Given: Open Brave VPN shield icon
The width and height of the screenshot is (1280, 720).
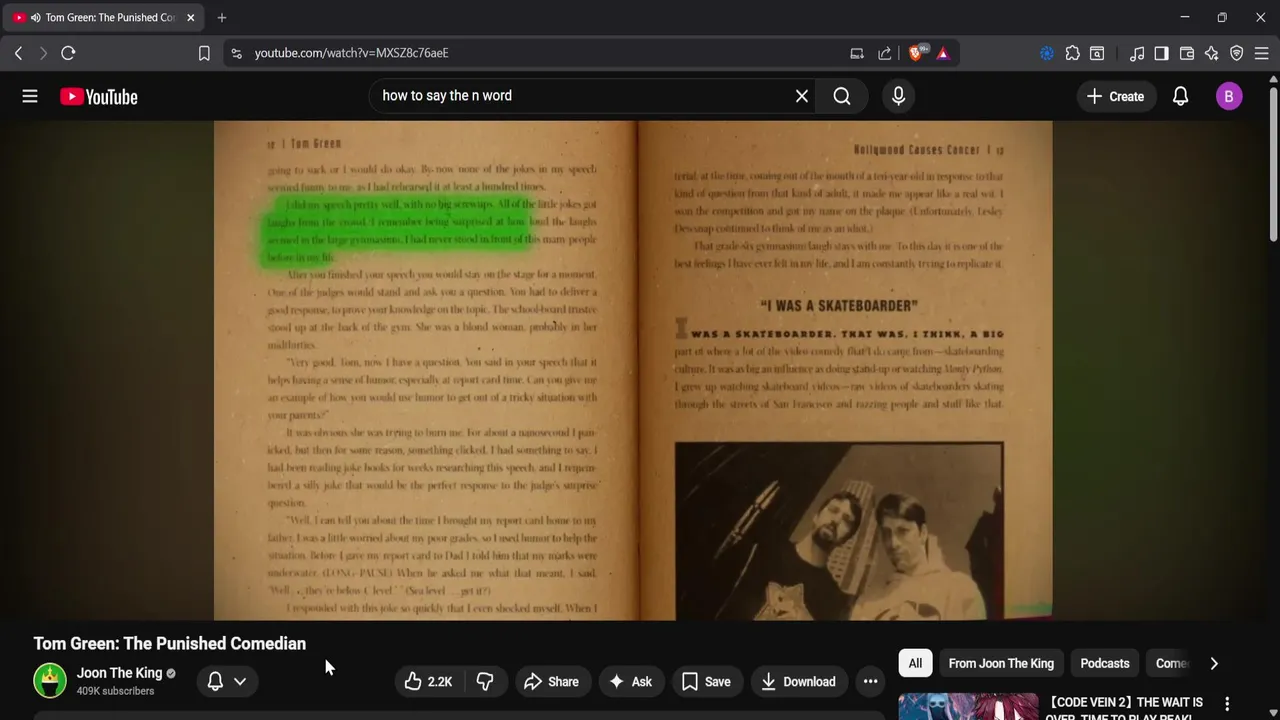Looking at the screenshot, I should coord(1237,53).
